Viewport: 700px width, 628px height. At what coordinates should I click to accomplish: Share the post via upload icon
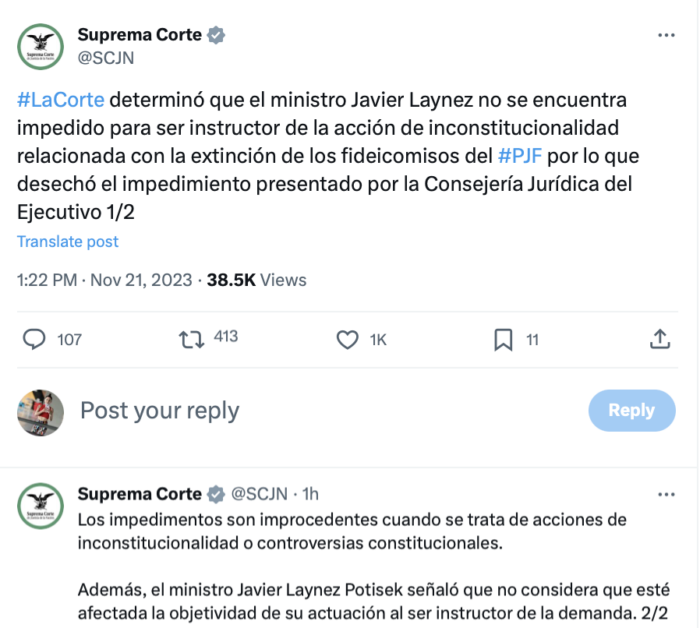point(660,340)
